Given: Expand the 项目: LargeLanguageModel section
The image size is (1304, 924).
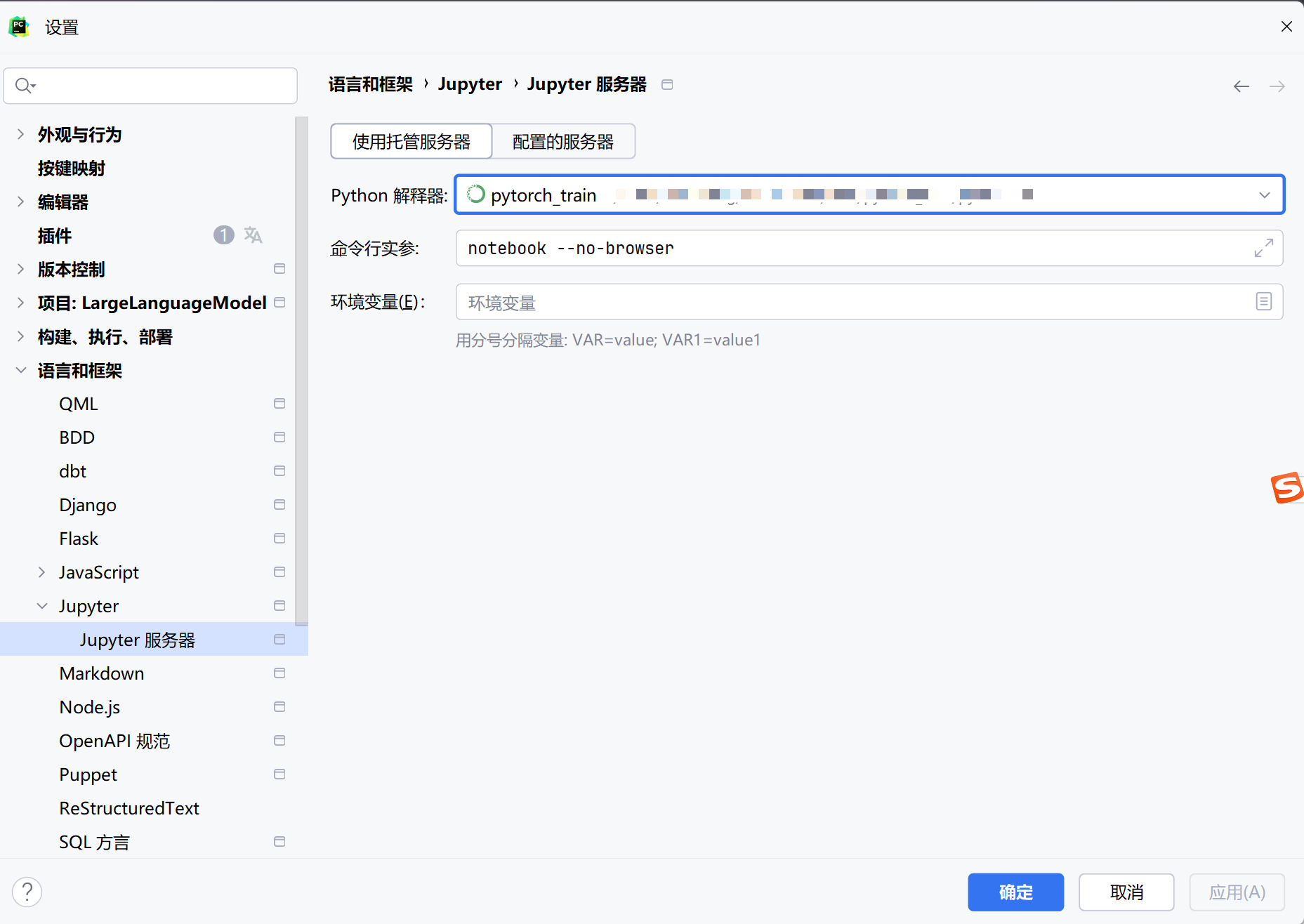Looking at the screenshot, I should tap(20, 303).
